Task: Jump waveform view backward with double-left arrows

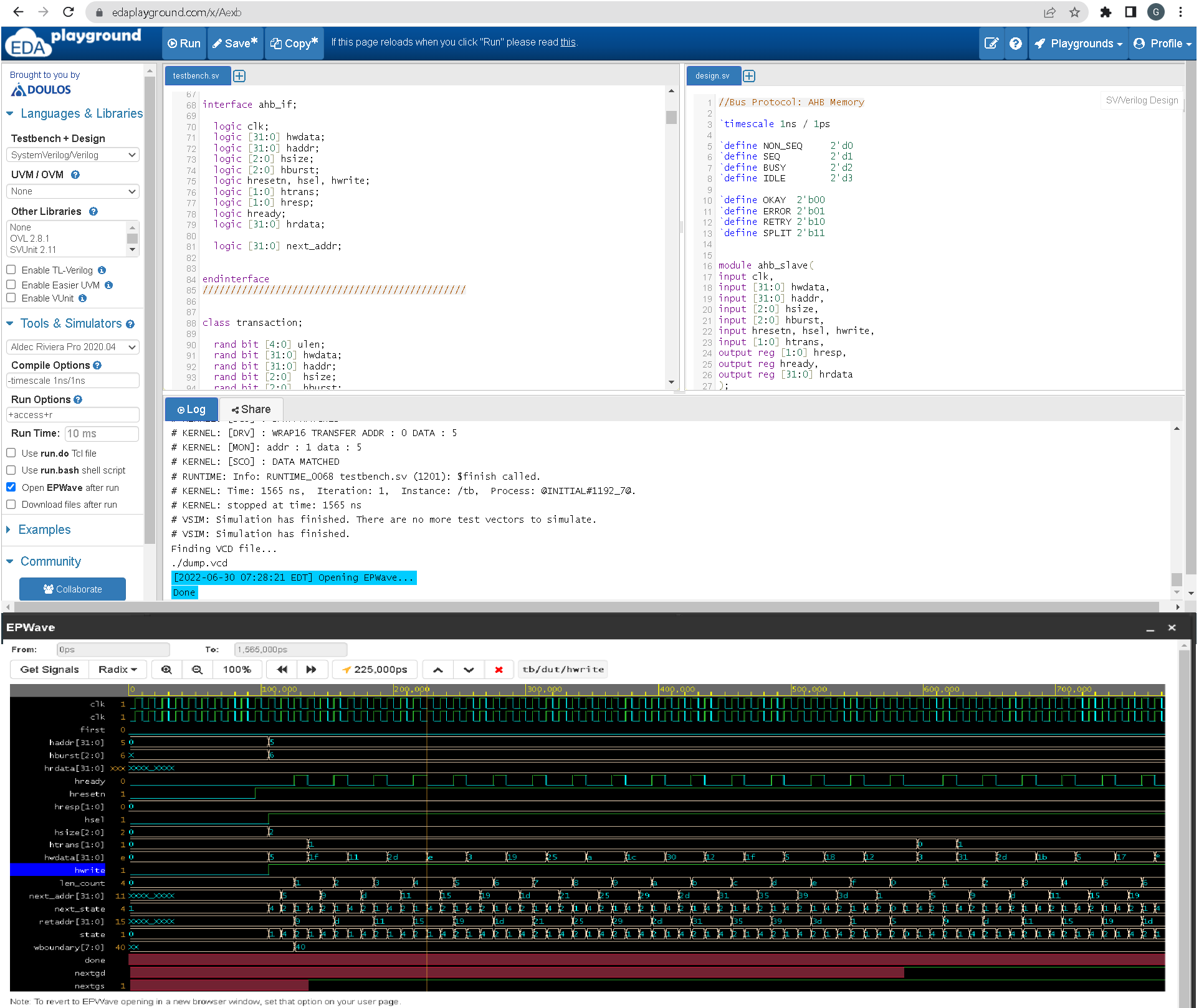Action: point(282,669)
